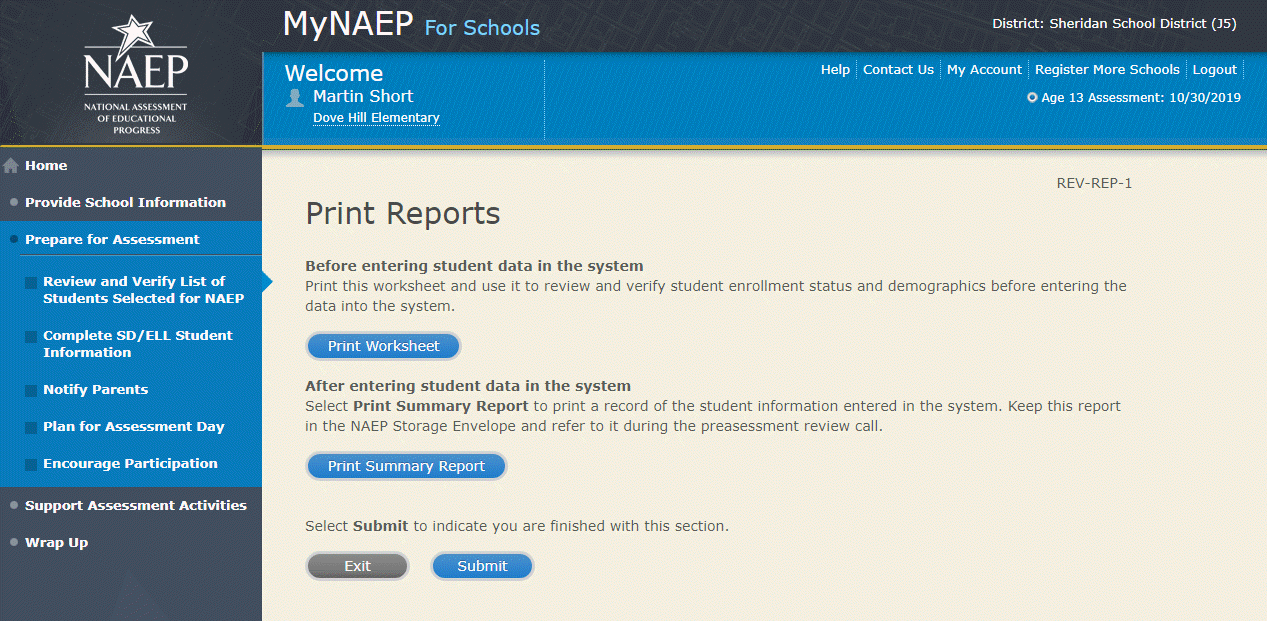1267x621 pixels.
Task: Open the Dove Hill Elementary link
Action: pos(376,118)
